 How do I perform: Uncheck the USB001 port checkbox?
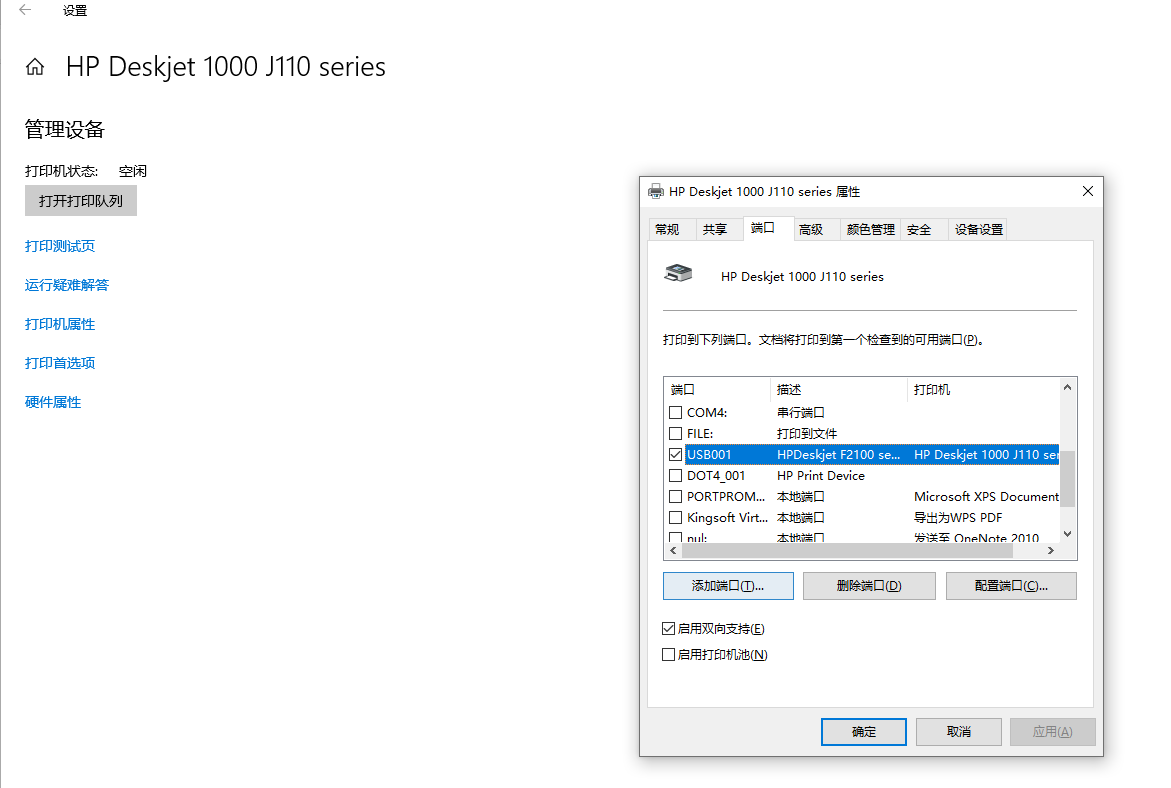click(675, 454)
